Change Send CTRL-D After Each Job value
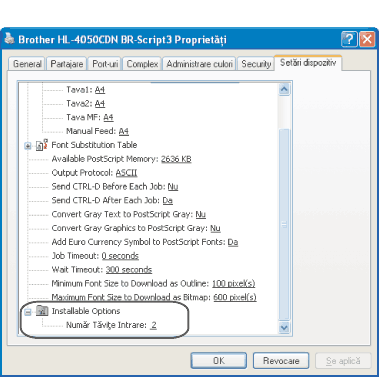Screen dimensions: 379x377 point(167,201)
